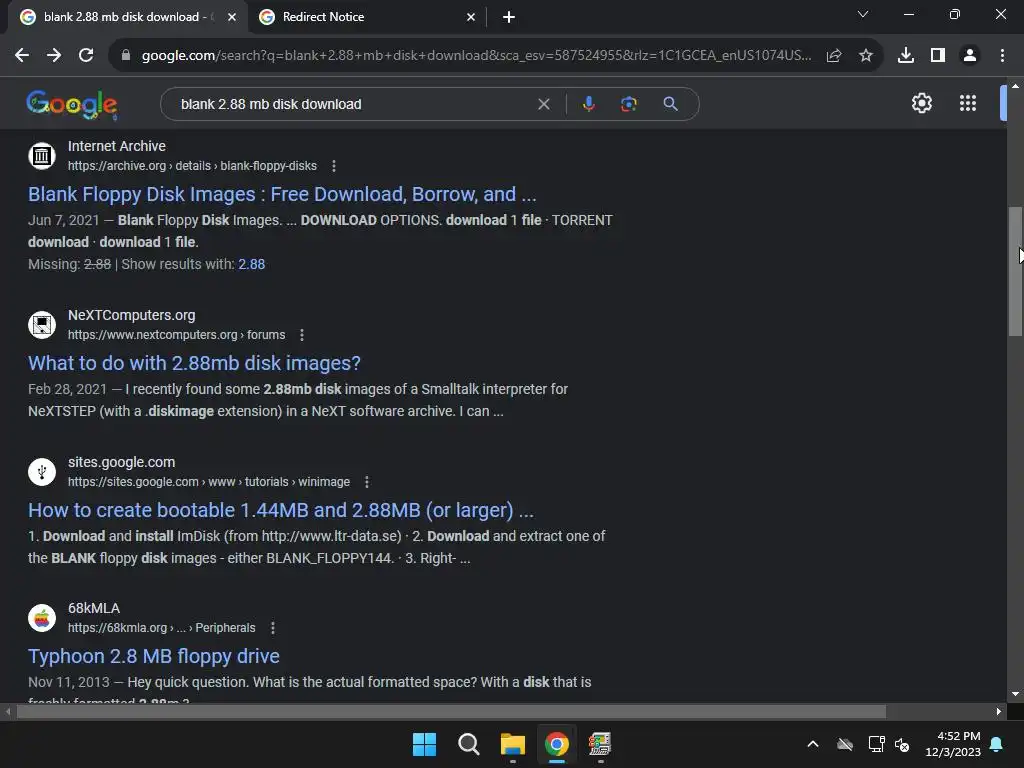The height and width of the screenshot is (768, 1024).
Task: Open Blank Floppy Disk Images result
Action: (x=282, y=194)
